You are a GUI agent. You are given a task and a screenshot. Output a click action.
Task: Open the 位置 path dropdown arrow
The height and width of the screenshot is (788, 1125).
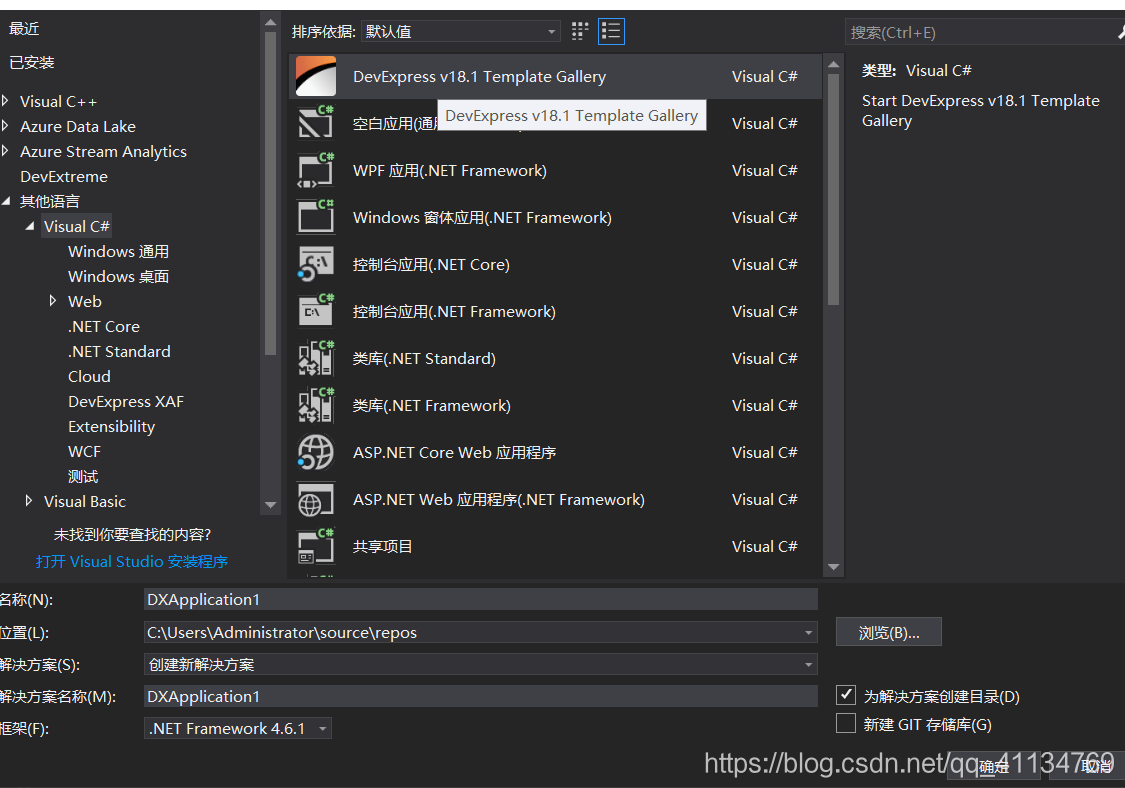pyautogui.click(x=809, y=632)
